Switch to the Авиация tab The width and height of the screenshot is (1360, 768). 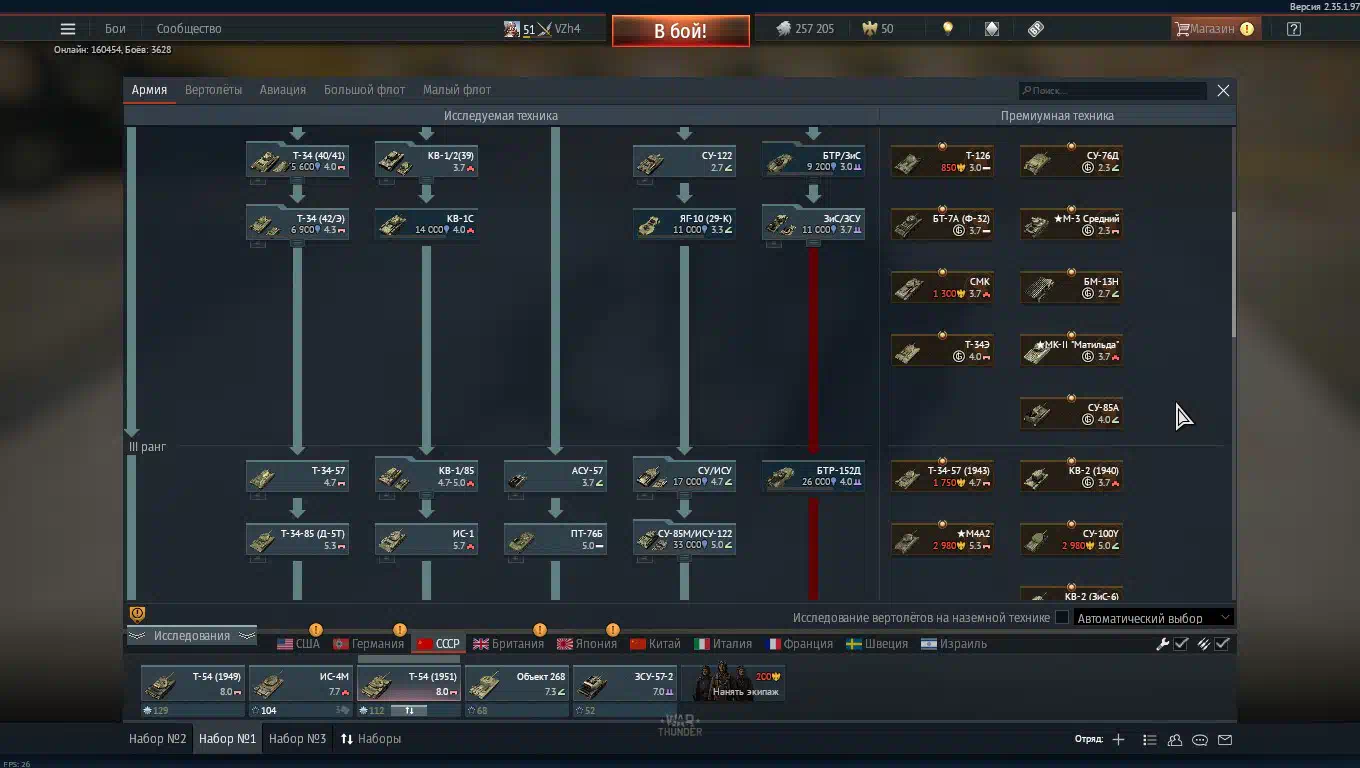tap(283, 90)
